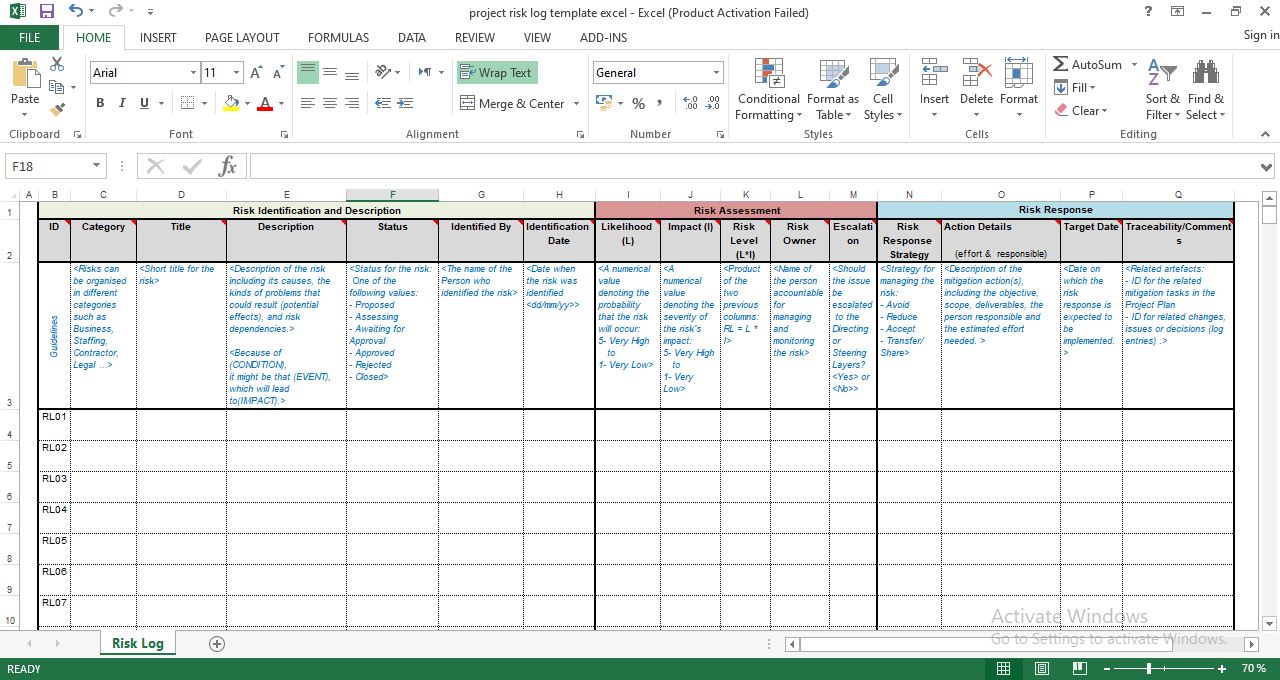Switch to the FORMULAS ribbon tab

(x=338, y=37)
